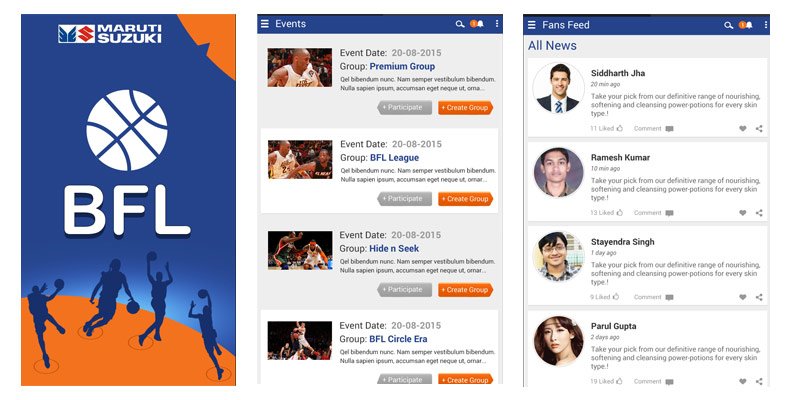Tap the search icon in Fans Feed header

click(728, 25)
